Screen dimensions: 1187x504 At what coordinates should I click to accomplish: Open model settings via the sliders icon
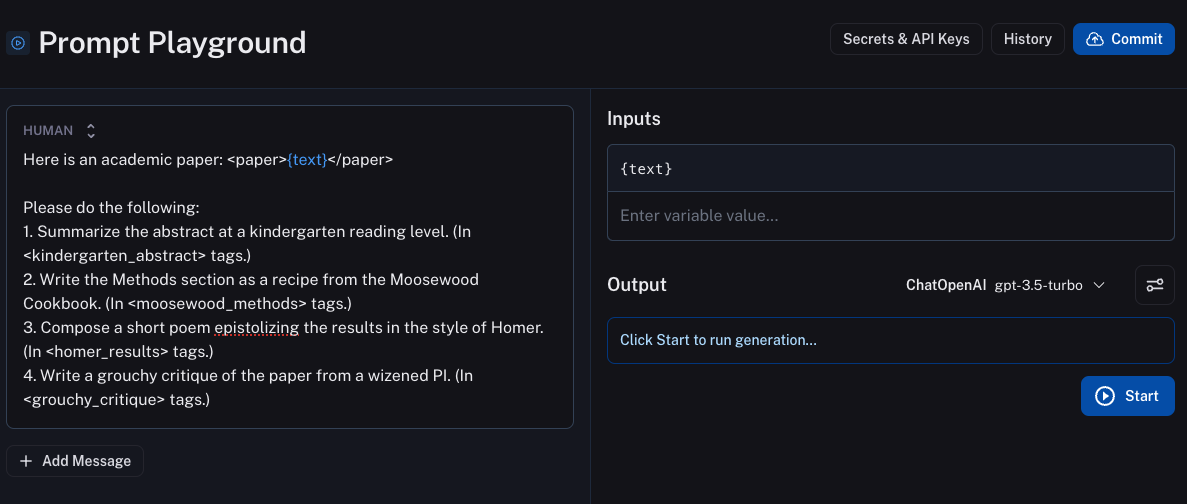coord(1155,285)
